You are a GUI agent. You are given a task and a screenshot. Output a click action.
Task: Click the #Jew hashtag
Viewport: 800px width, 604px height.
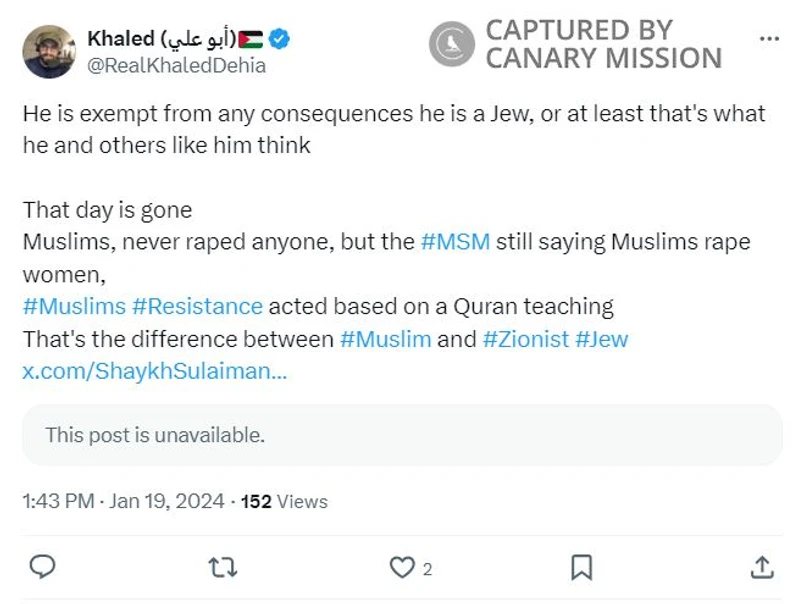(602, 339)
